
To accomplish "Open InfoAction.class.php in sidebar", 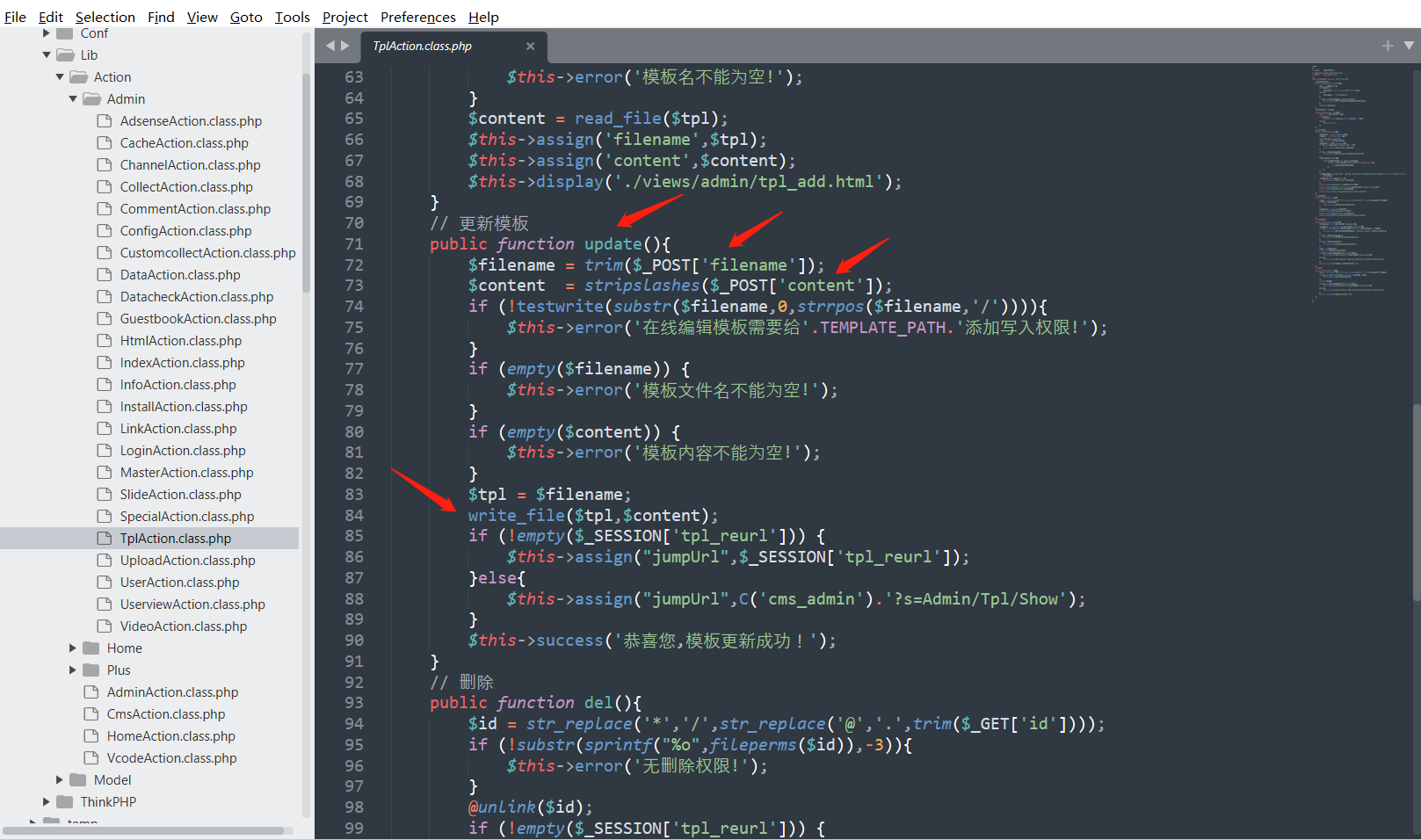I will click(x=178, y=385).
